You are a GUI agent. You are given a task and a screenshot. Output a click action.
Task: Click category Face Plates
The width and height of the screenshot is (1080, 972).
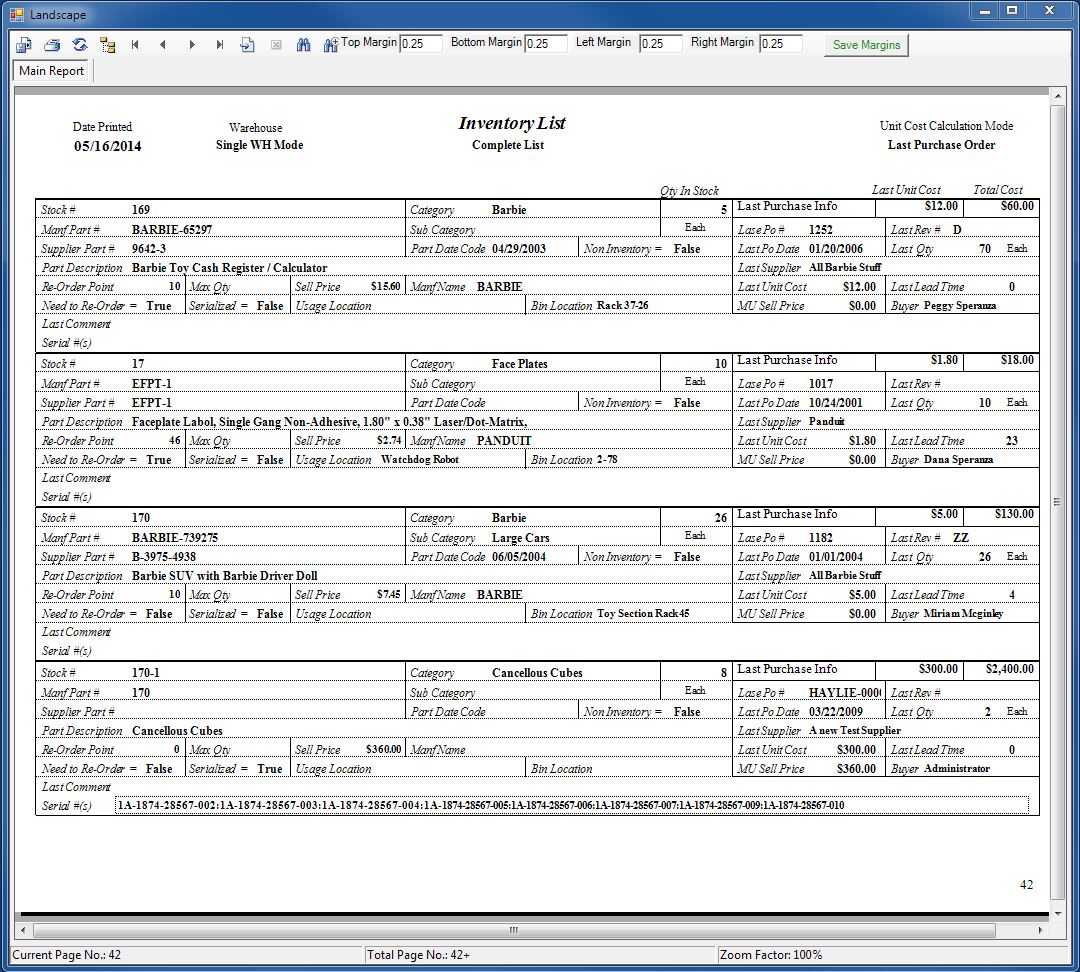(519, 364)
